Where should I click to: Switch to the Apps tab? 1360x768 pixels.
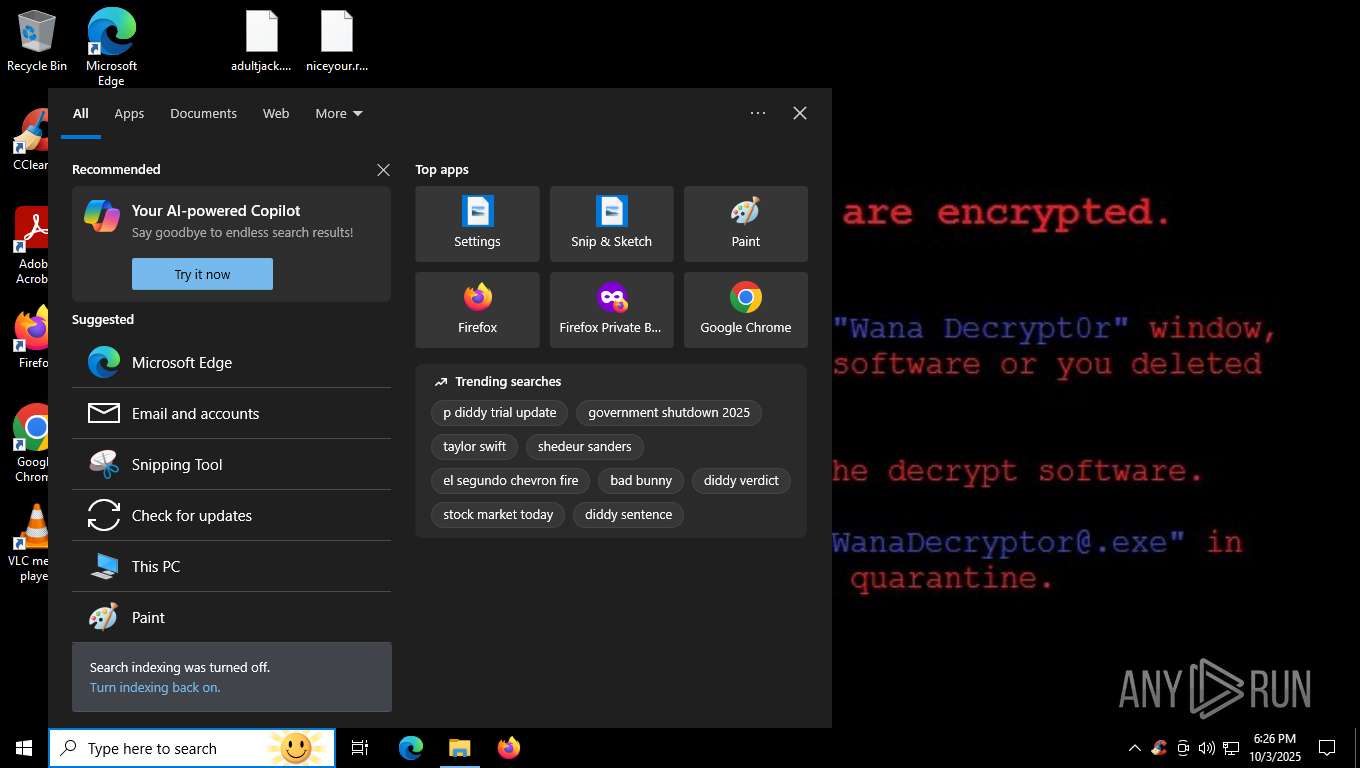129,113
